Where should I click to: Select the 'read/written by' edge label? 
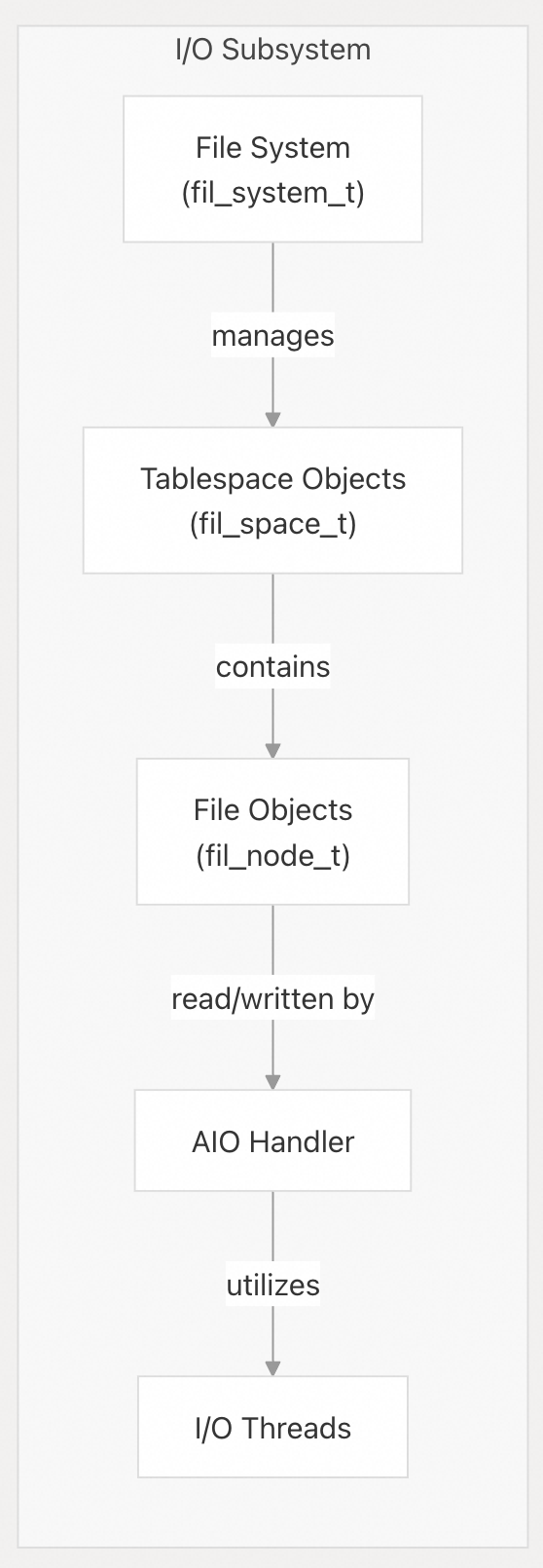(x=272, y=998)
